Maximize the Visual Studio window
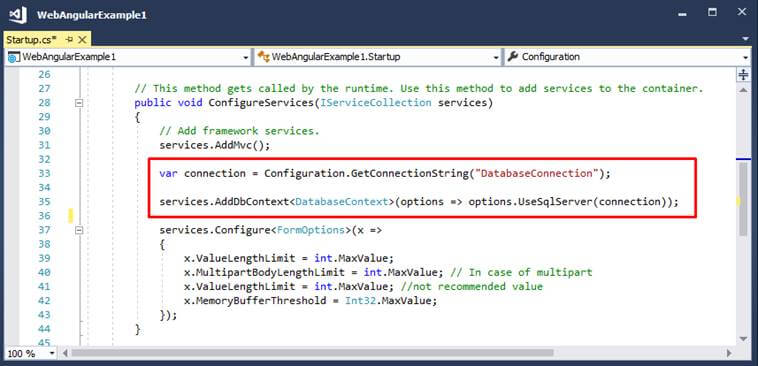 click(713, 13)
